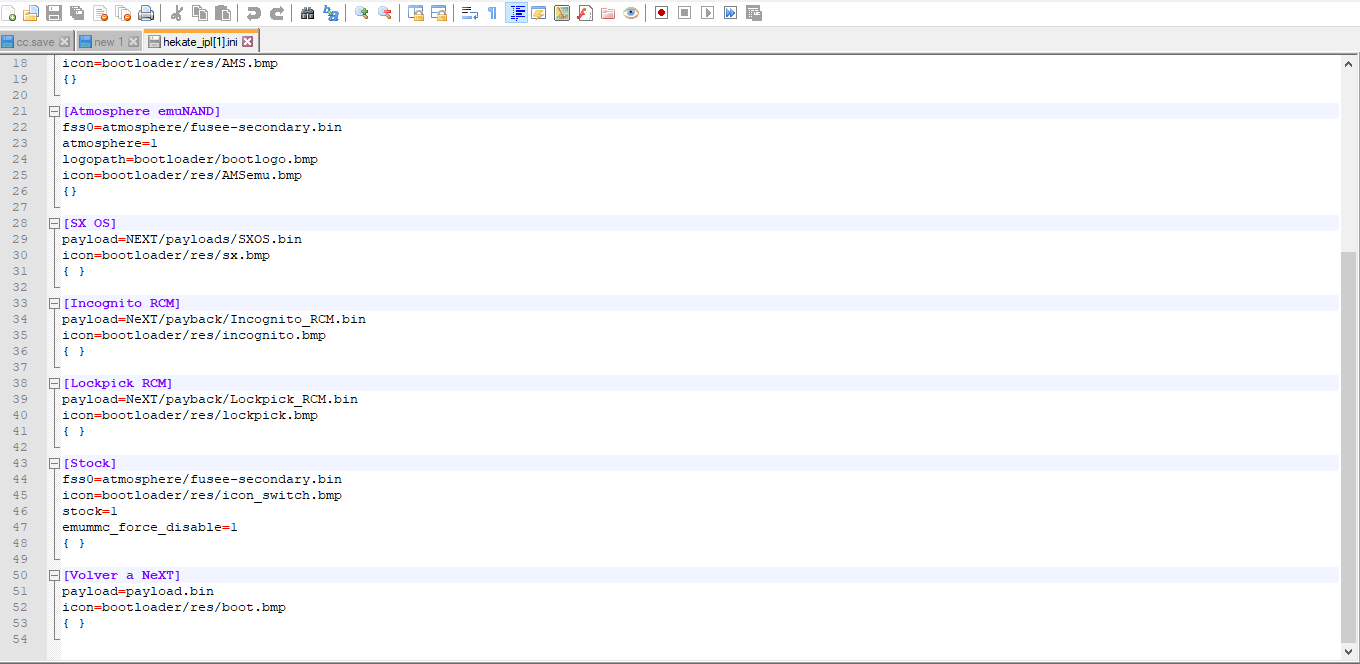The width and height of the screenshot is (1360, 664).
Task: Collapse the [Volver a NeXT] section fold
Action: [x=54, y=576]
